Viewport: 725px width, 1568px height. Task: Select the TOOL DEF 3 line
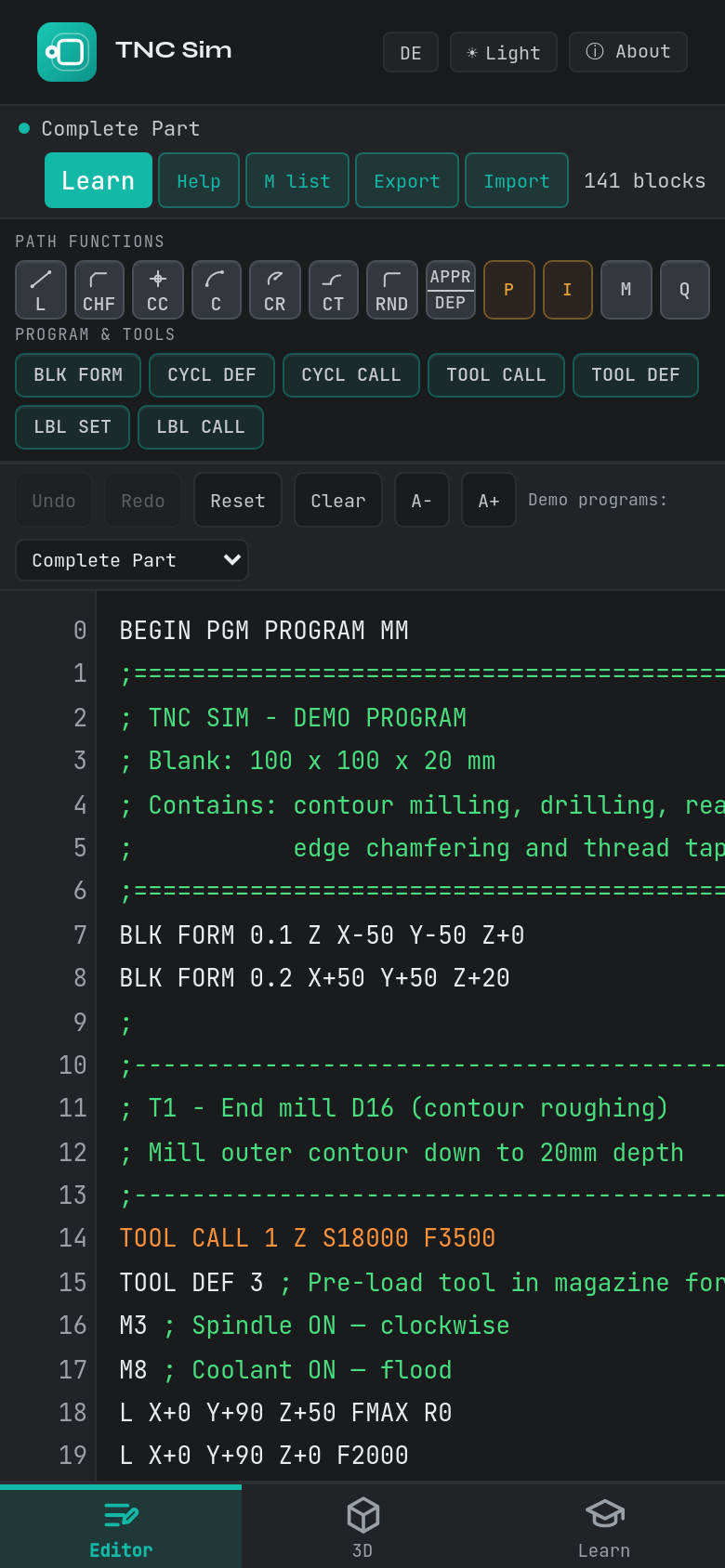(422, 1283)
